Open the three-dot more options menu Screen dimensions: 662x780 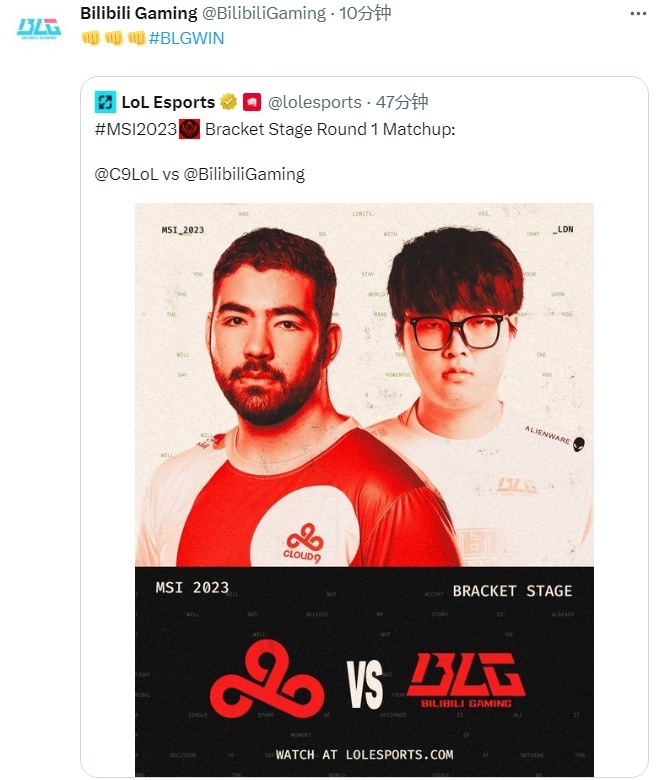pyautogui.click(x=638, y=13)
